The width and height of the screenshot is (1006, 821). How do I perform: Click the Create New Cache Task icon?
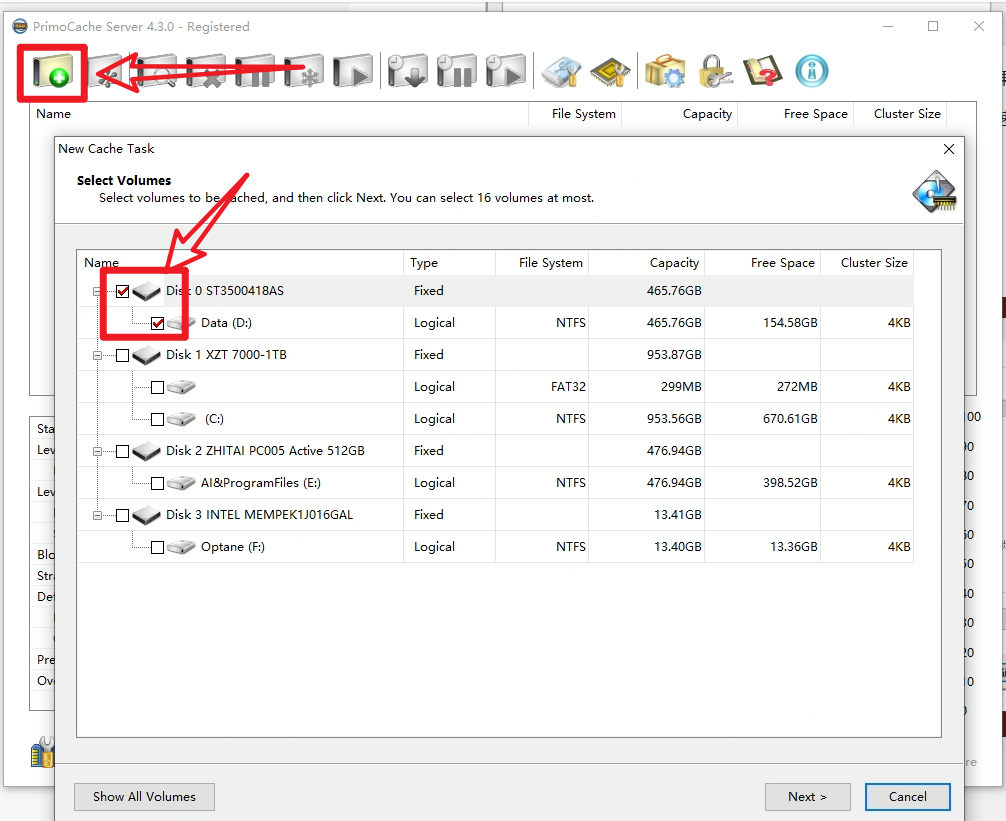coord(52,72)
